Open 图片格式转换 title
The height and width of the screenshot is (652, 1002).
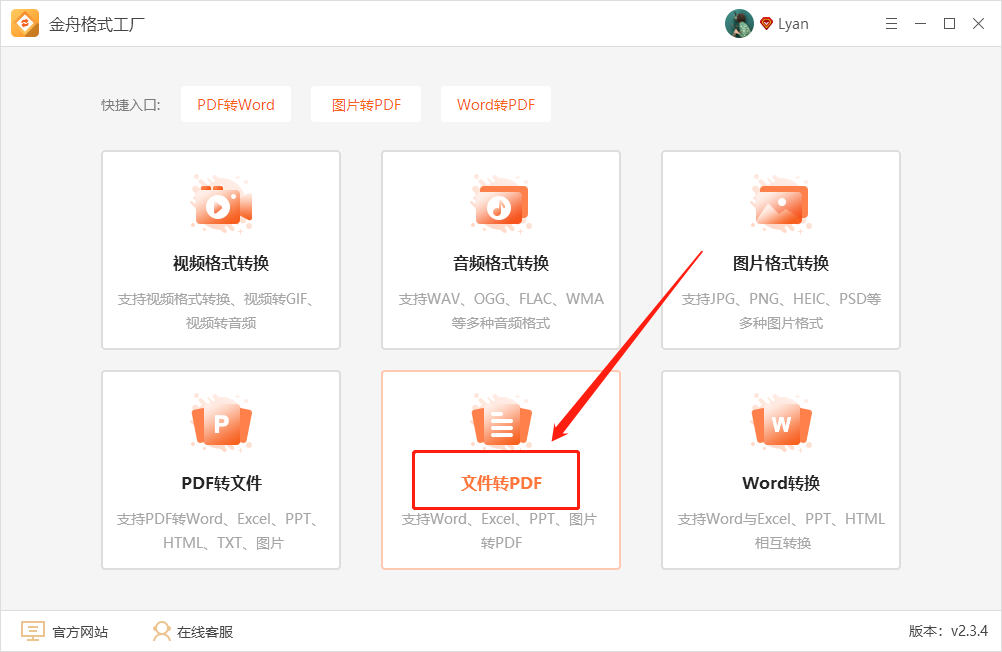[781, 263]
